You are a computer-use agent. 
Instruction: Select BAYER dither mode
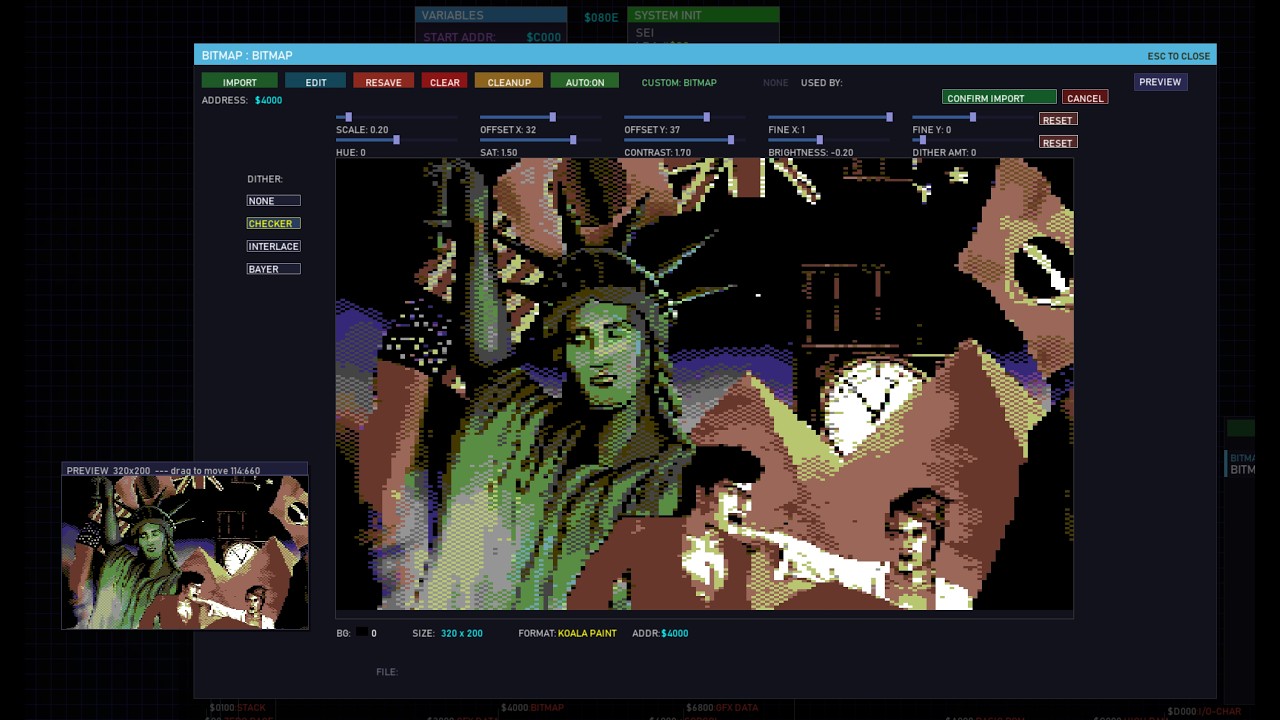(273, 269)
